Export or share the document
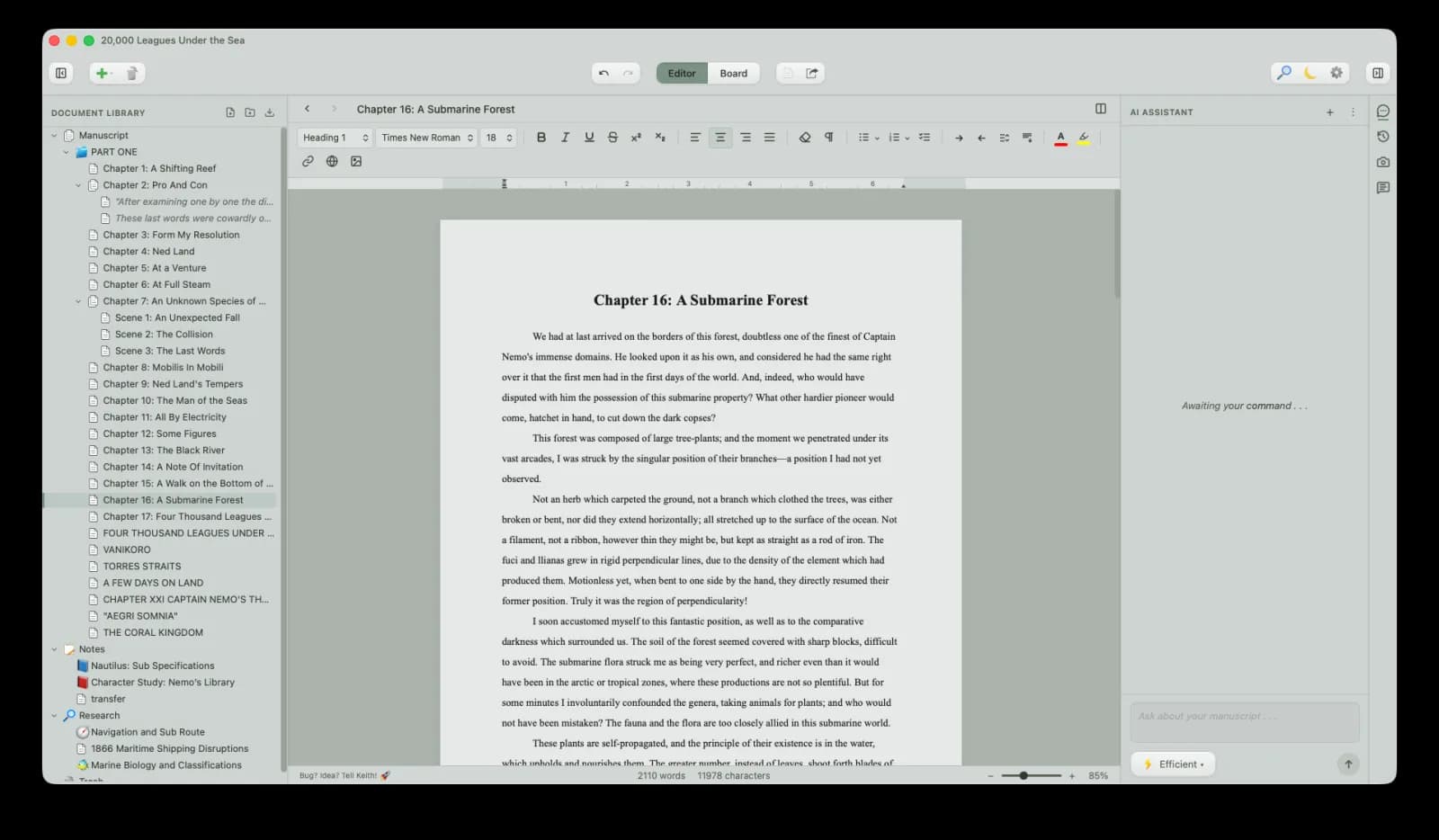The image size is (1439, 840). [x=812, y=73]
